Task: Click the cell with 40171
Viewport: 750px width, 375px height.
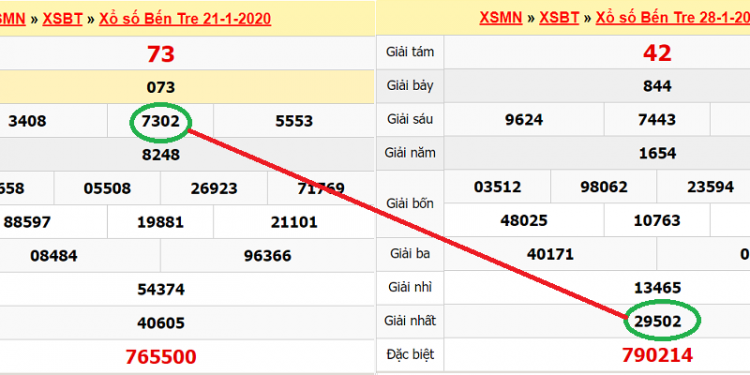Action: [550, 254]
